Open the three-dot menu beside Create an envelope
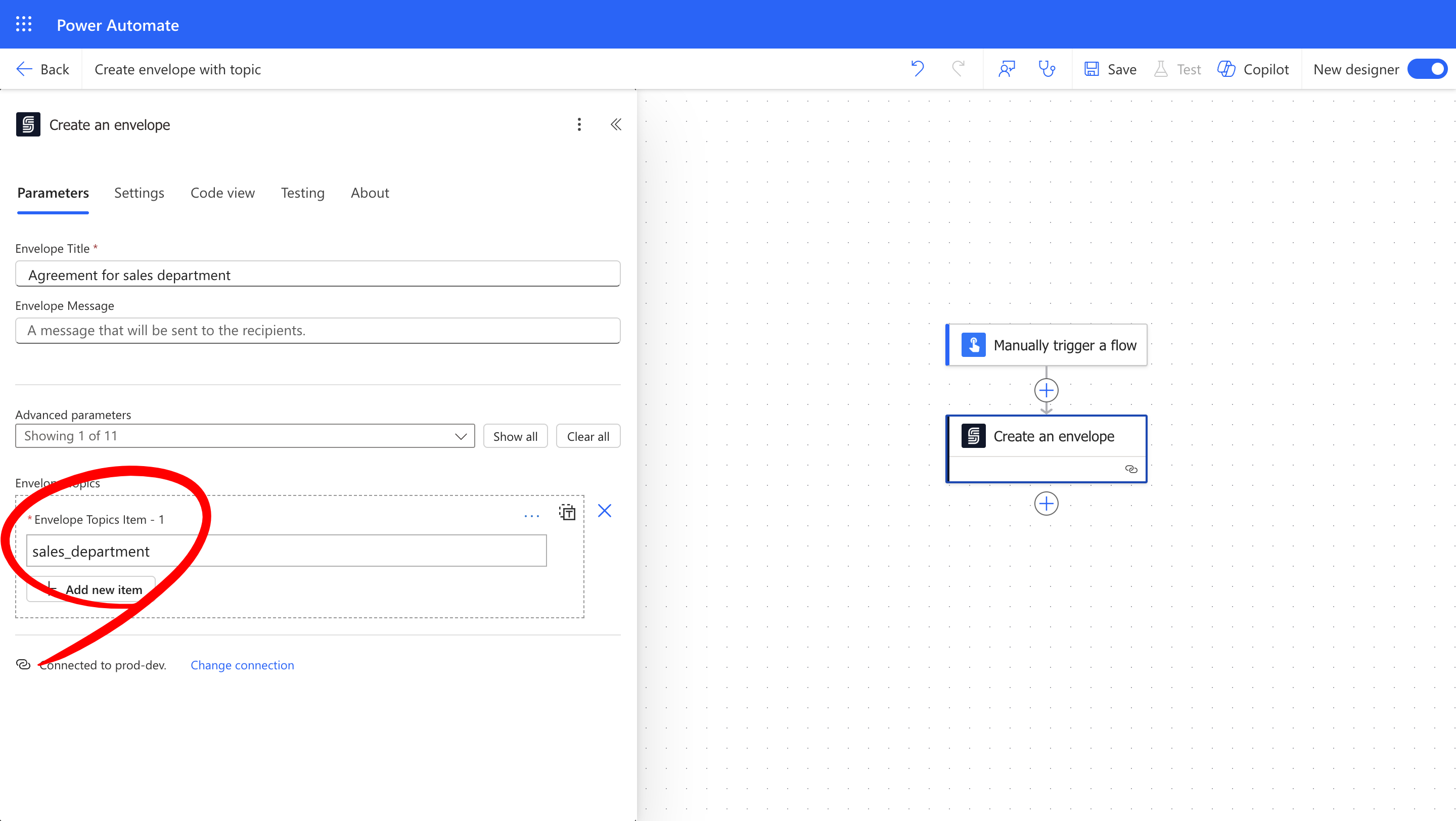The image size is (1456, 821). click(x=579, y=124)
